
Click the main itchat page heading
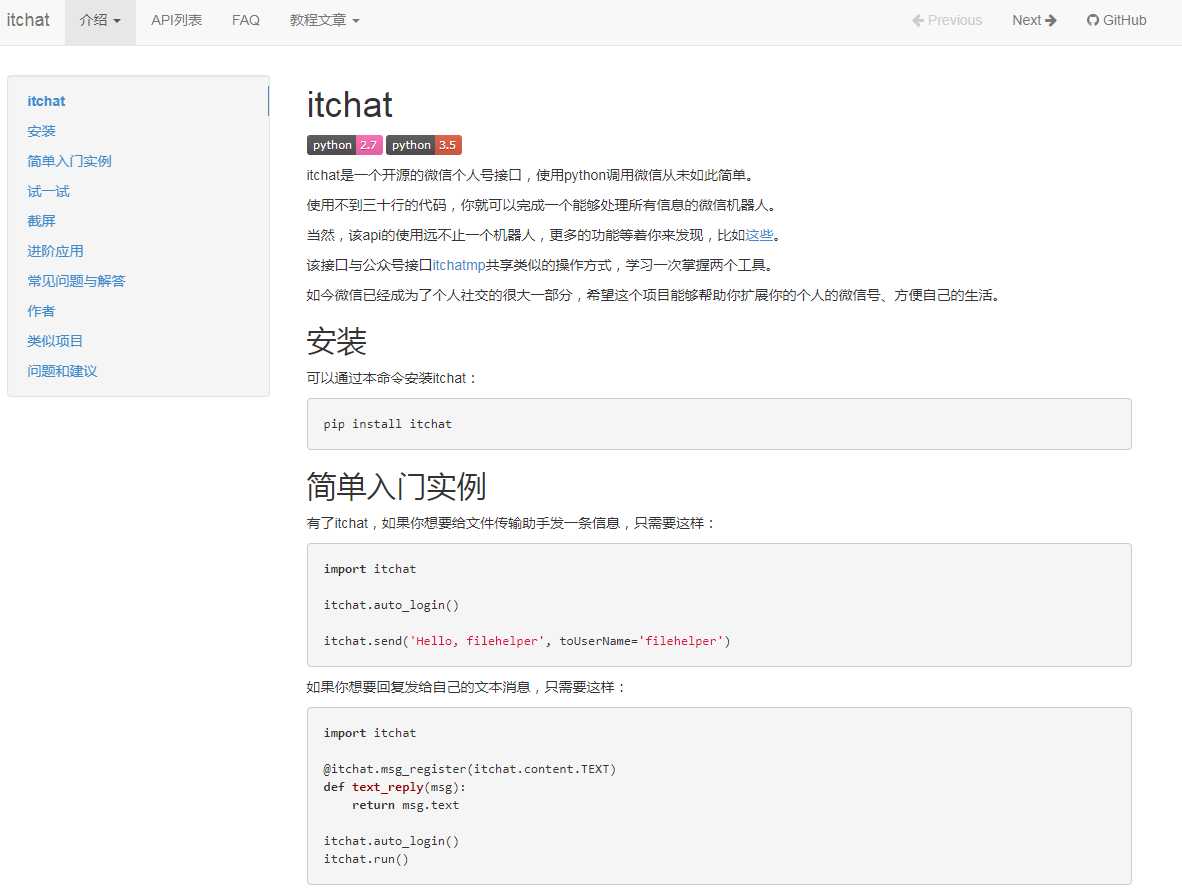tap(350, 105)
